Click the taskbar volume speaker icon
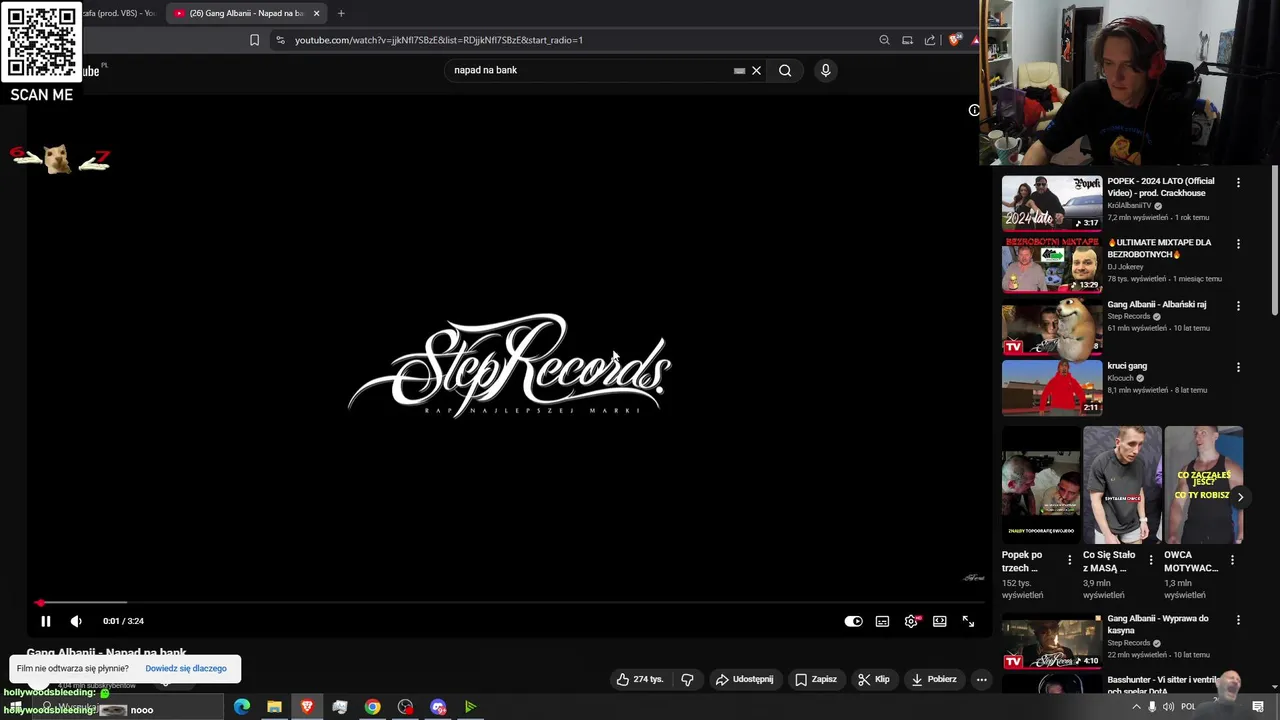 [x=1168, y=706]
